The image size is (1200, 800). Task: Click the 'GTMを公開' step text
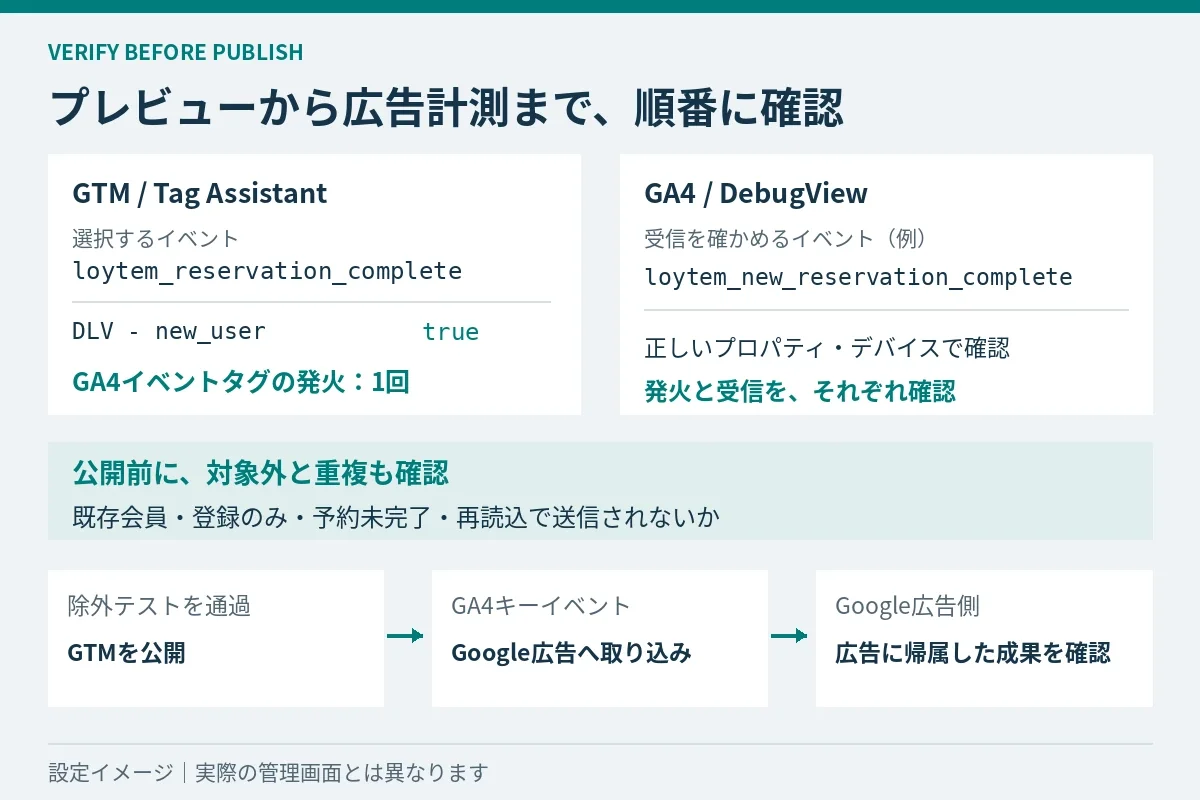[127, 653]
